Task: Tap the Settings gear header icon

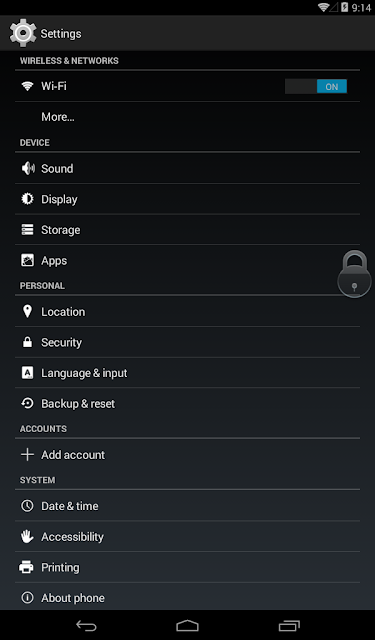Action: click(23, 33)
